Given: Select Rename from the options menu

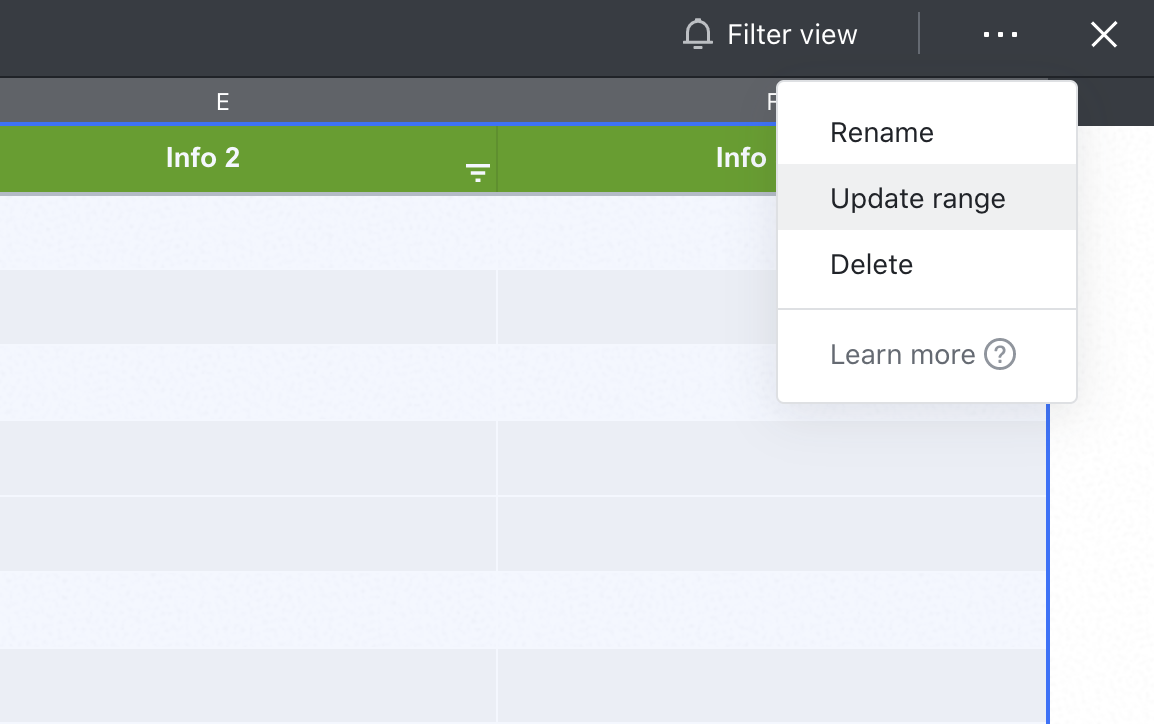Looking at the screenshot, I should [881, 133].
